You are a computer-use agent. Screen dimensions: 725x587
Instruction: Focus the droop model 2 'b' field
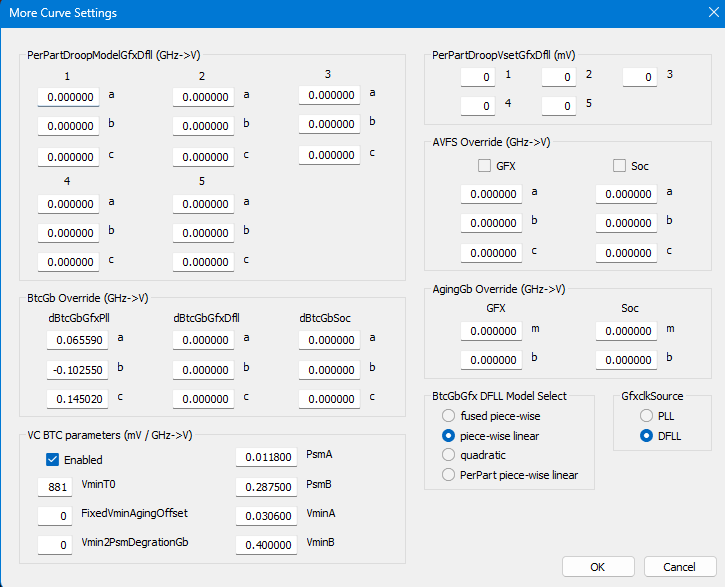tap(203, 126)
